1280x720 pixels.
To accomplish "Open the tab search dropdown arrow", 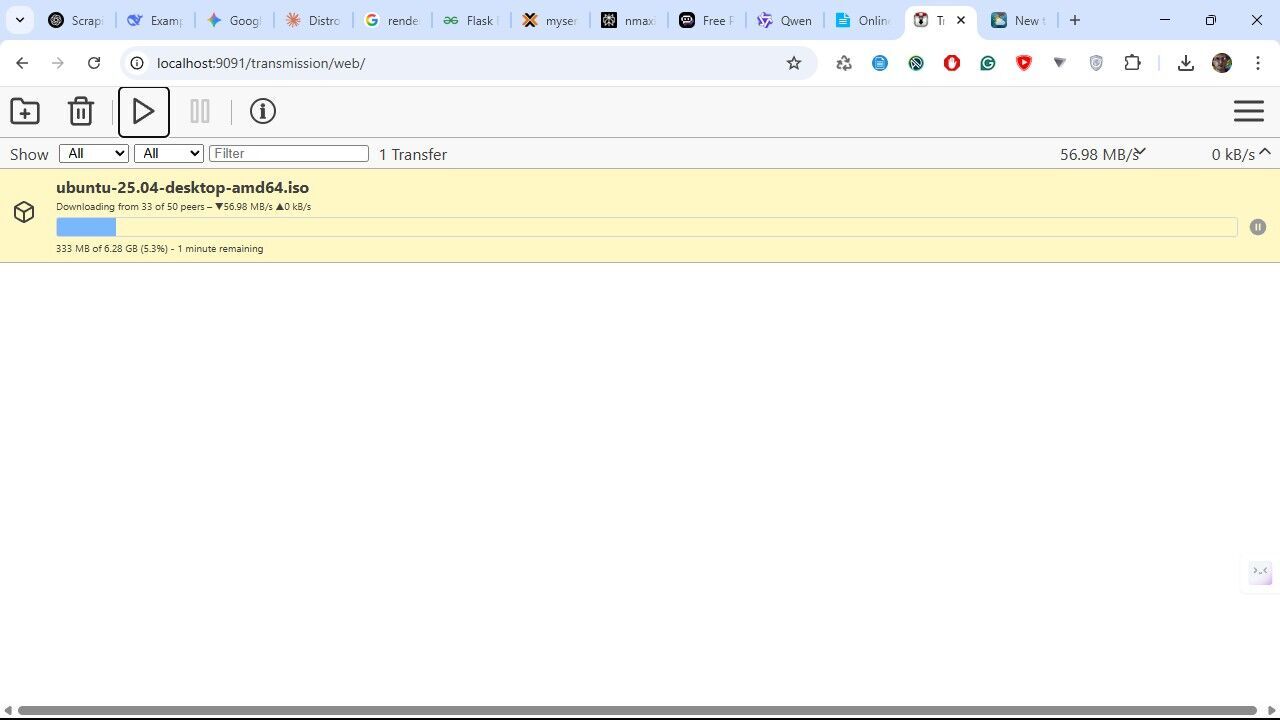I will [19, 20].
